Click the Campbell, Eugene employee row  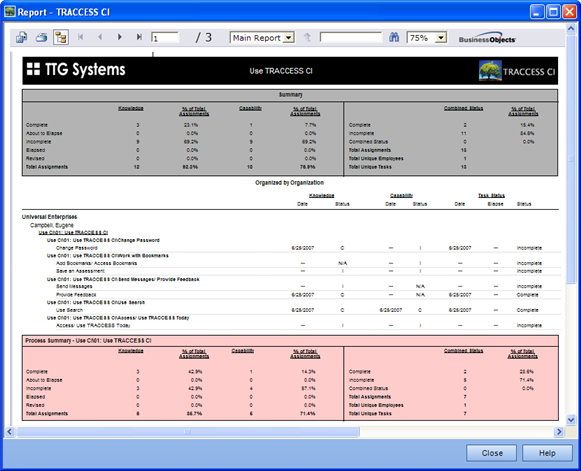(x=52, y=225)
